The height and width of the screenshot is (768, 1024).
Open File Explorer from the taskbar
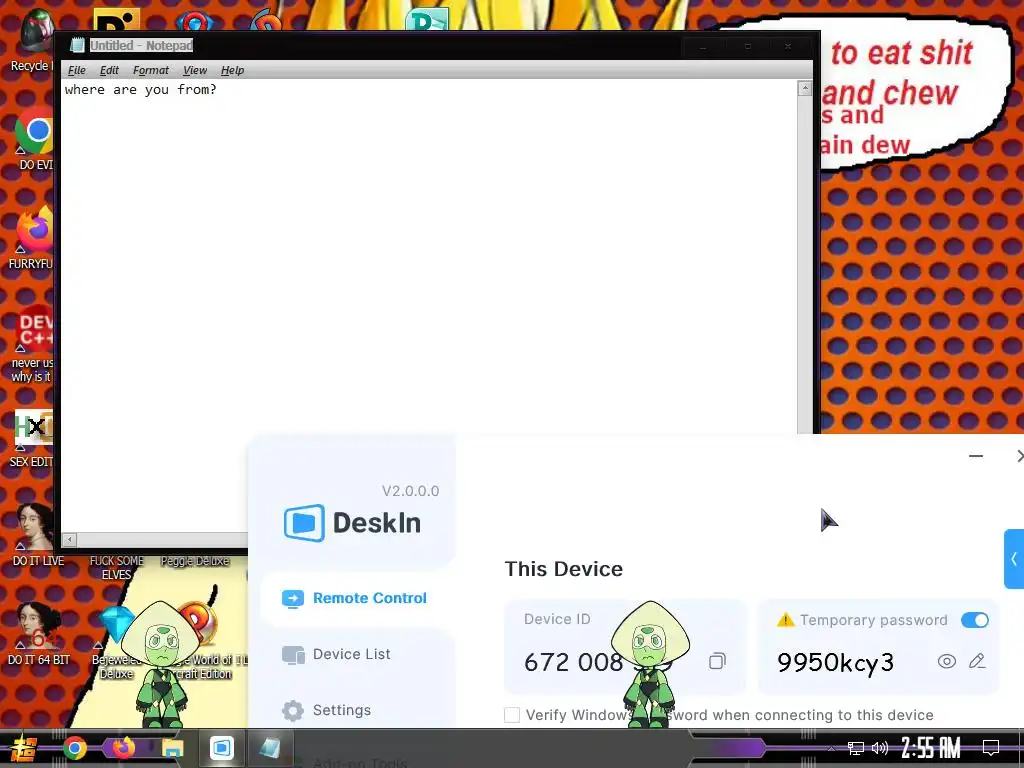172,748
